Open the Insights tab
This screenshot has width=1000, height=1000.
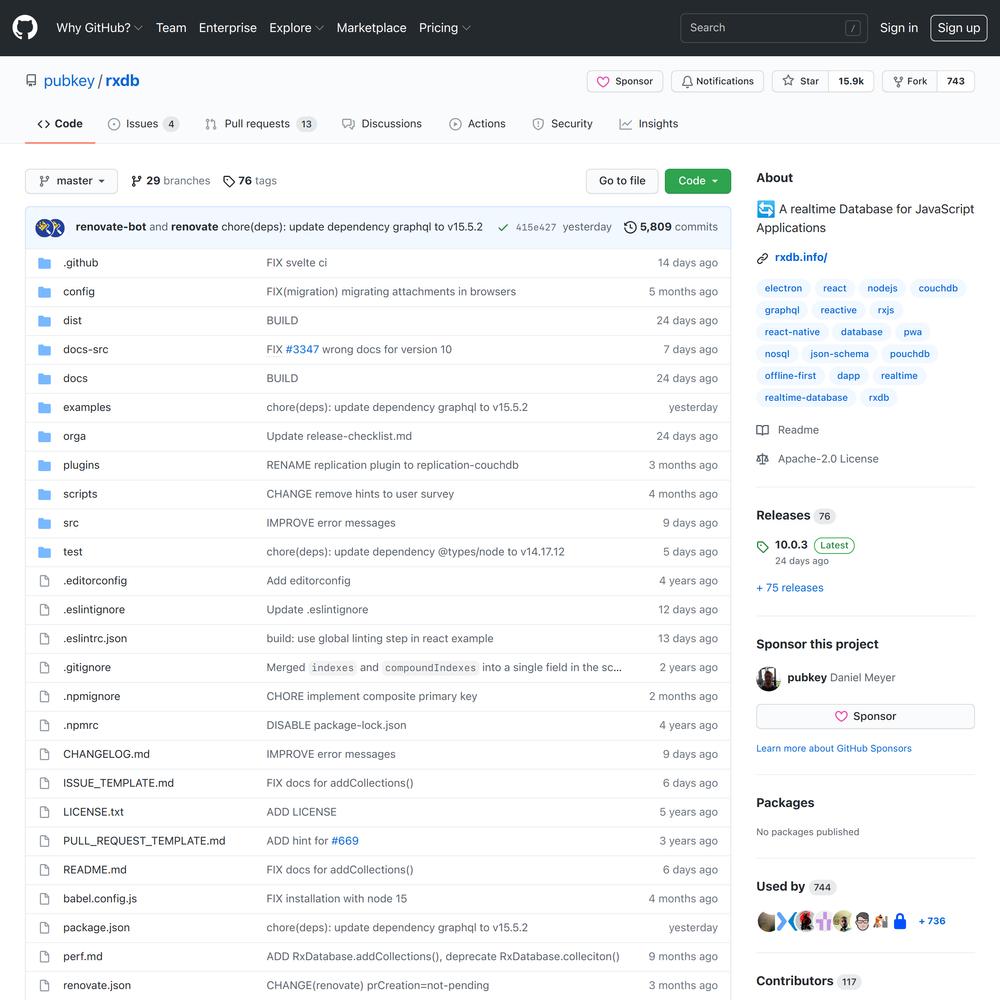coord(649,124)
